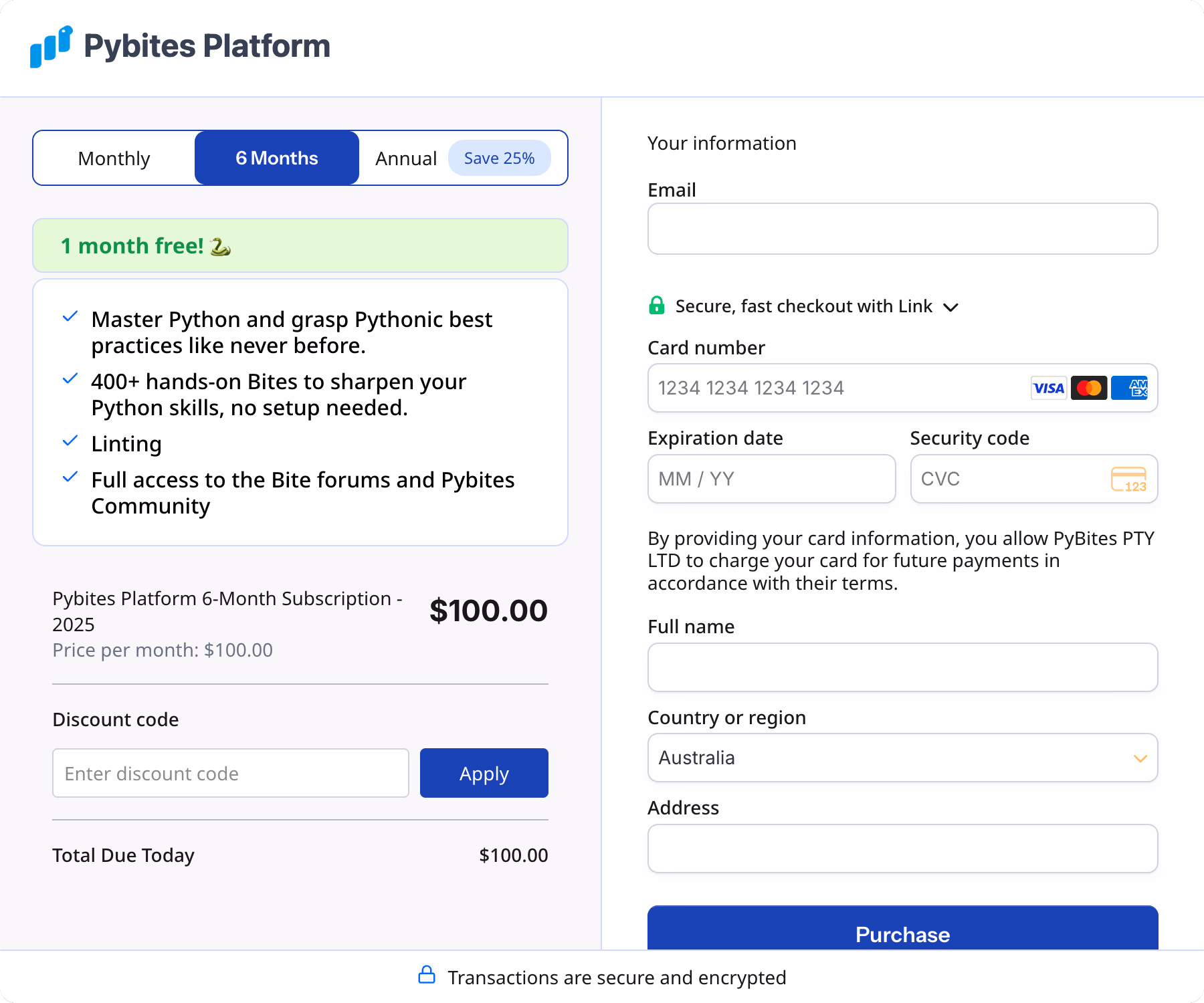Click the checkmark next to Master Python
This screenshot has width=1204, height=1003.
coord(70,316)
